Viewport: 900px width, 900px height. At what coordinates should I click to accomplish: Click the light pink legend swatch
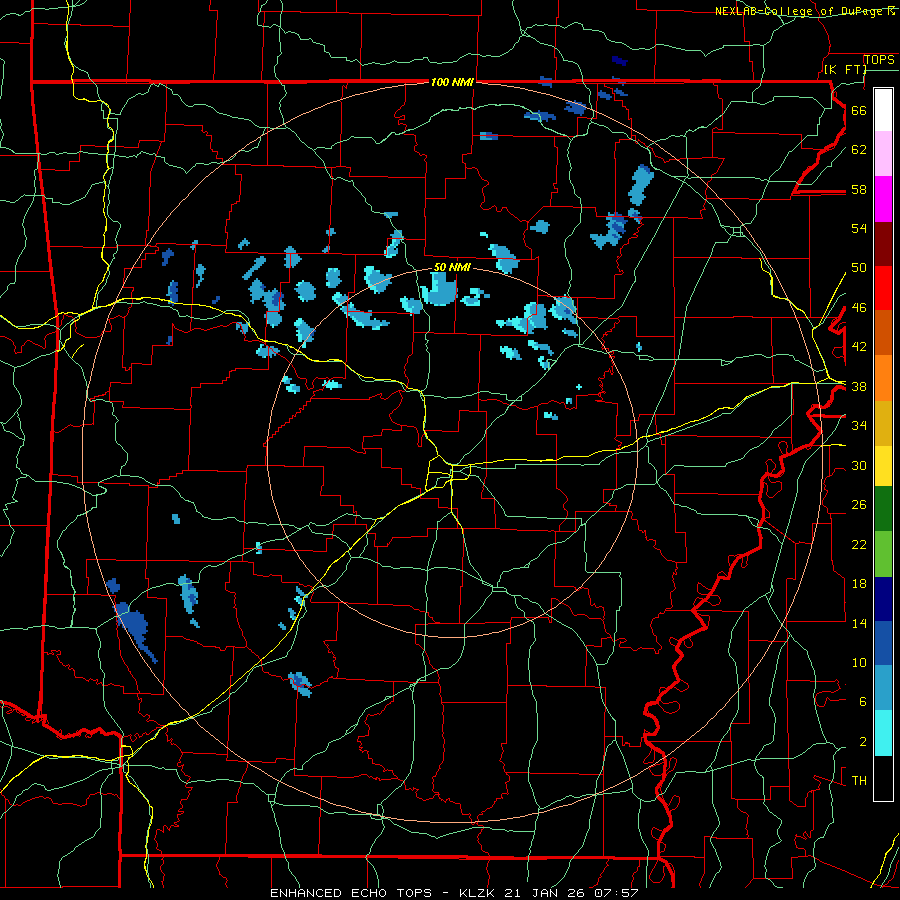point(883,153)
